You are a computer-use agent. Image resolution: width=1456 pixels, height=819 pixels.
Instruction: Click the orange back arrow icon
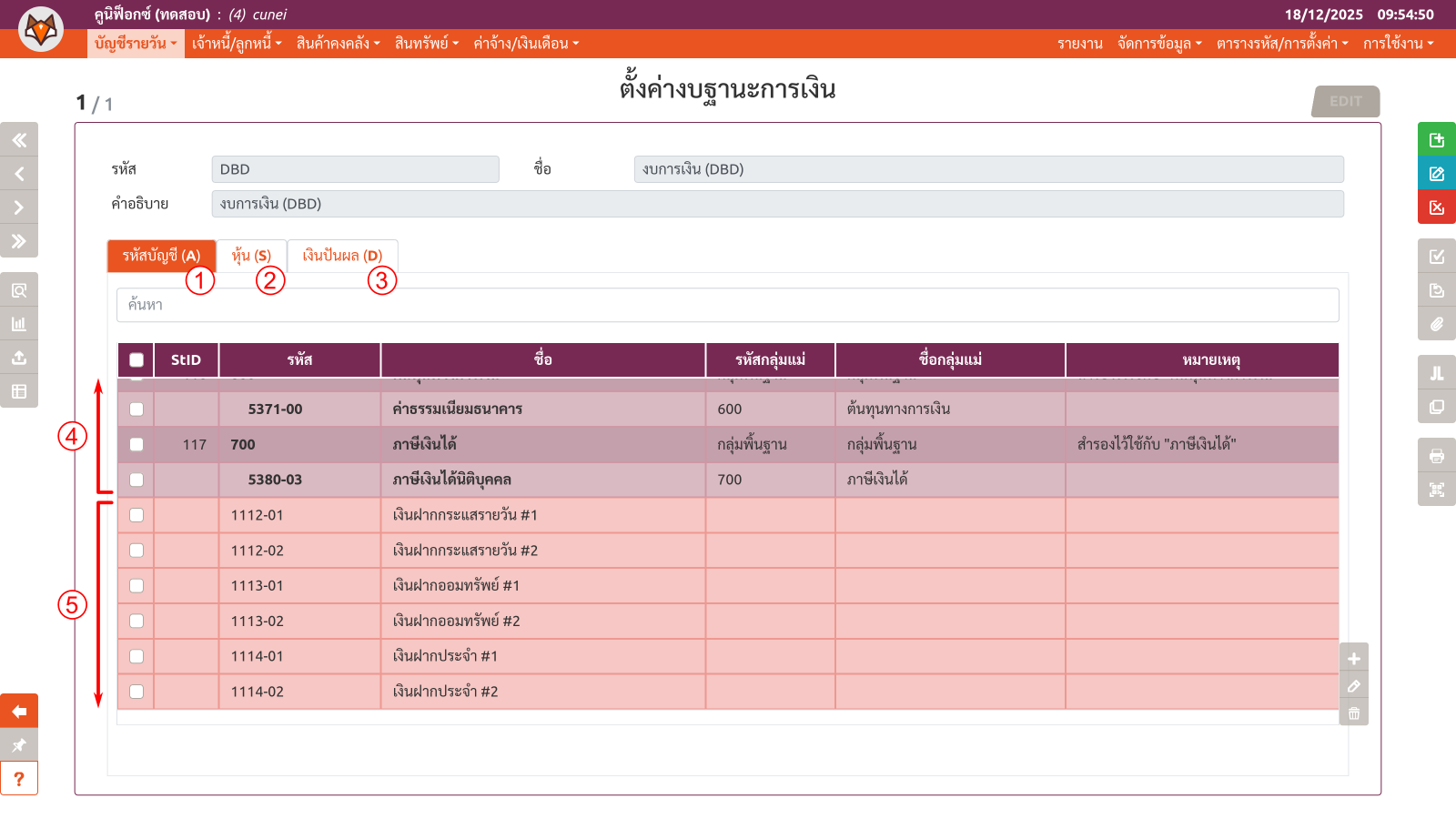click(x=19, y=712)
